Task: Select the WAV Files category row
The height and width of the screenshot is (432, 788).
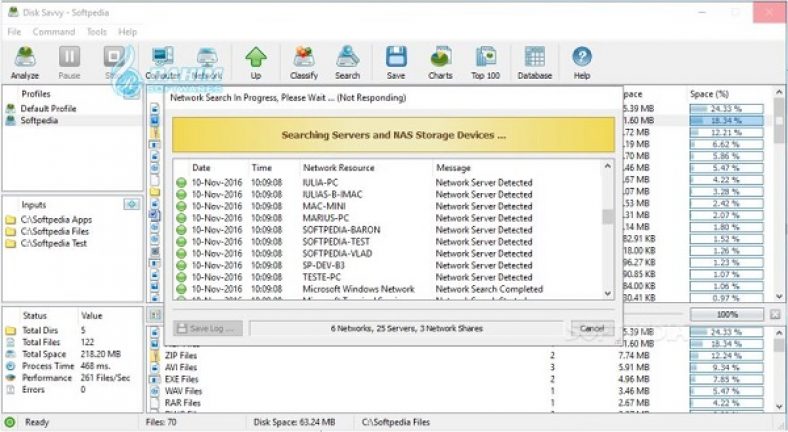Action: [460, 391]
